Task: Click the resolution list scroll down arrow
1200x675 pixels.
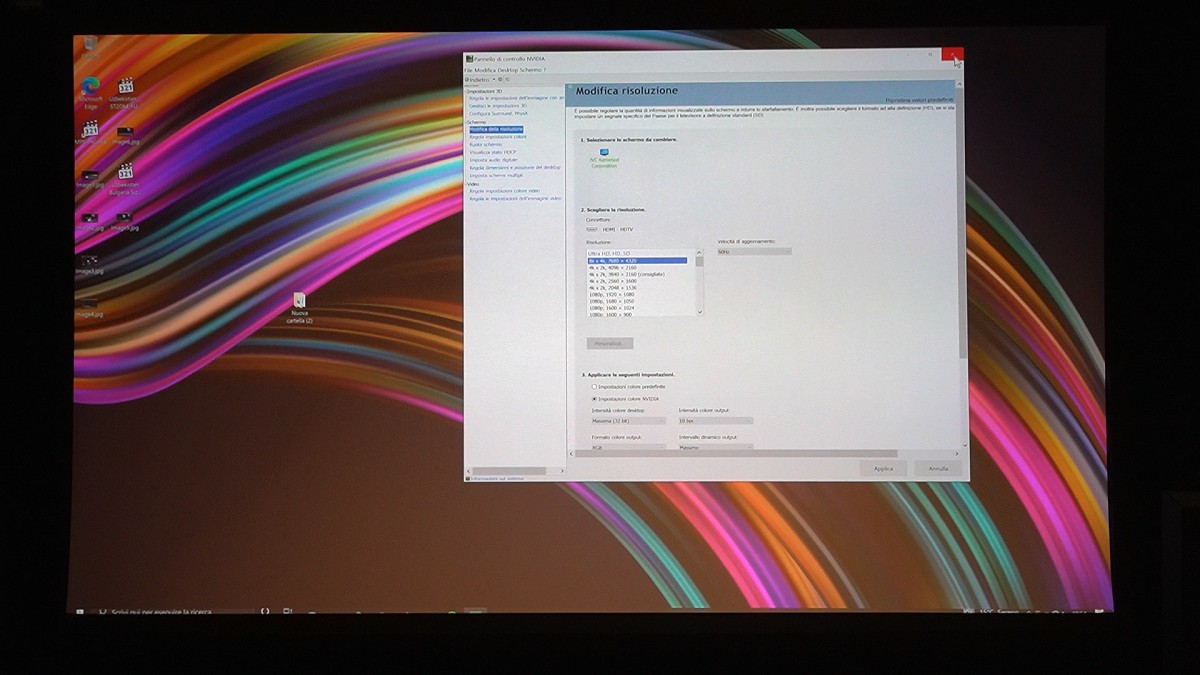Action: tap(699, 313)
